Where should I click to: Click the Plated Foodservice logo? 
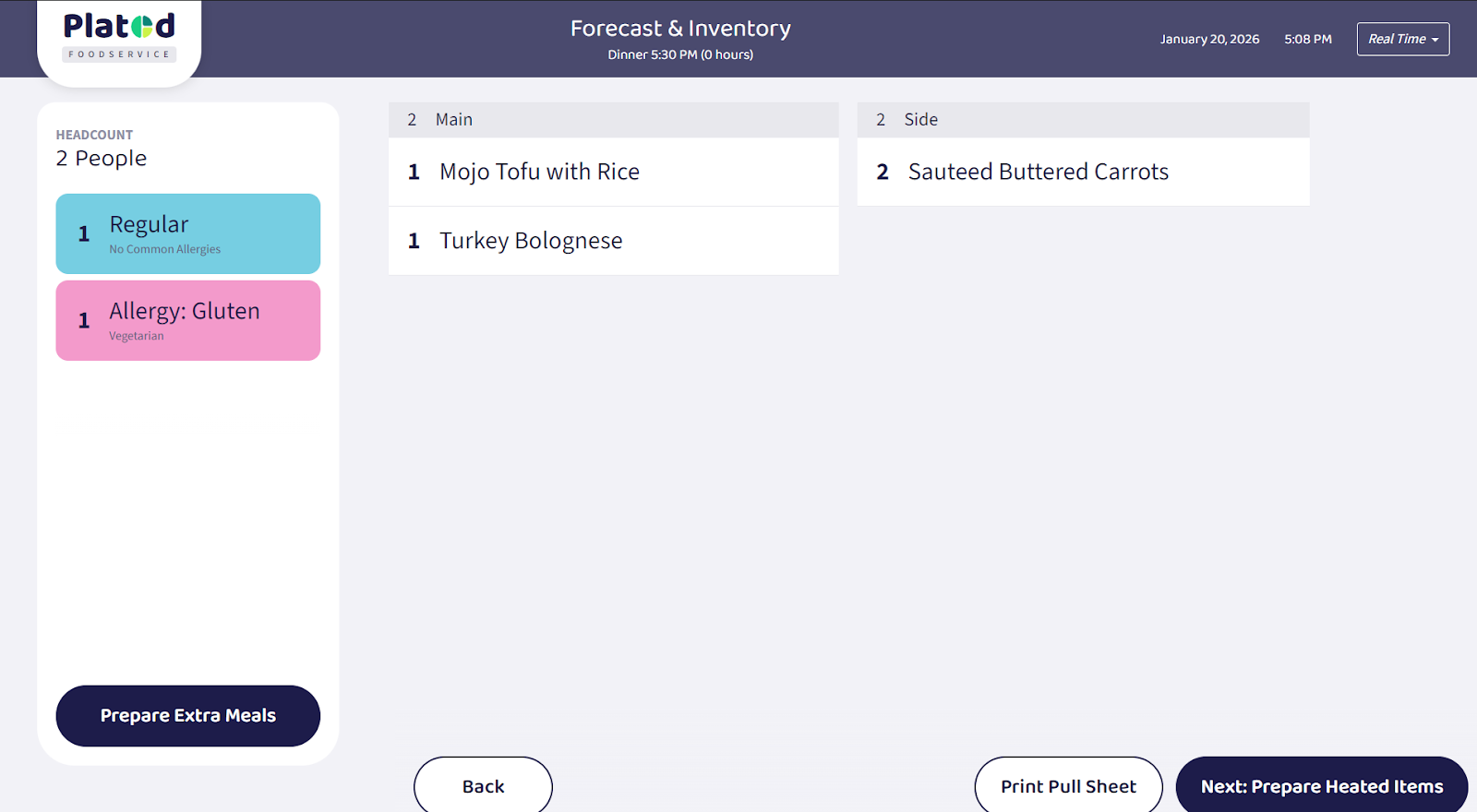(x=119, y=37)
